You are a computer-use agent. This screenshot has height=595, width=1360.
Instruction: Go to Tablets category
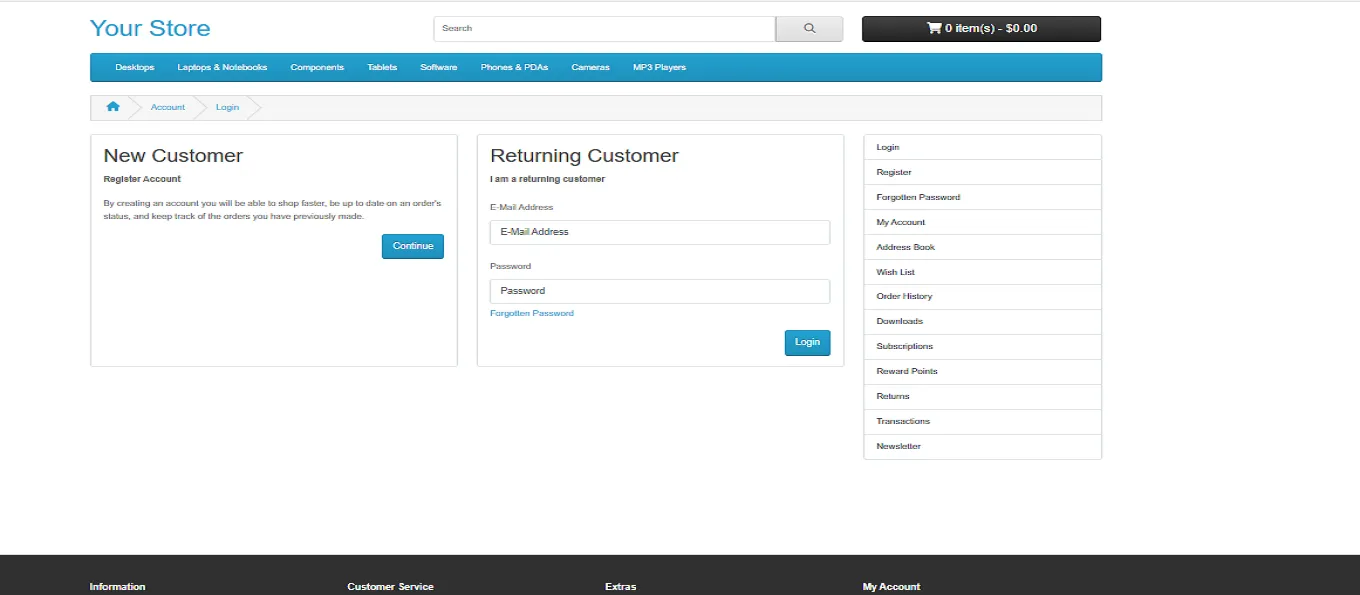(x=382, y=67)
